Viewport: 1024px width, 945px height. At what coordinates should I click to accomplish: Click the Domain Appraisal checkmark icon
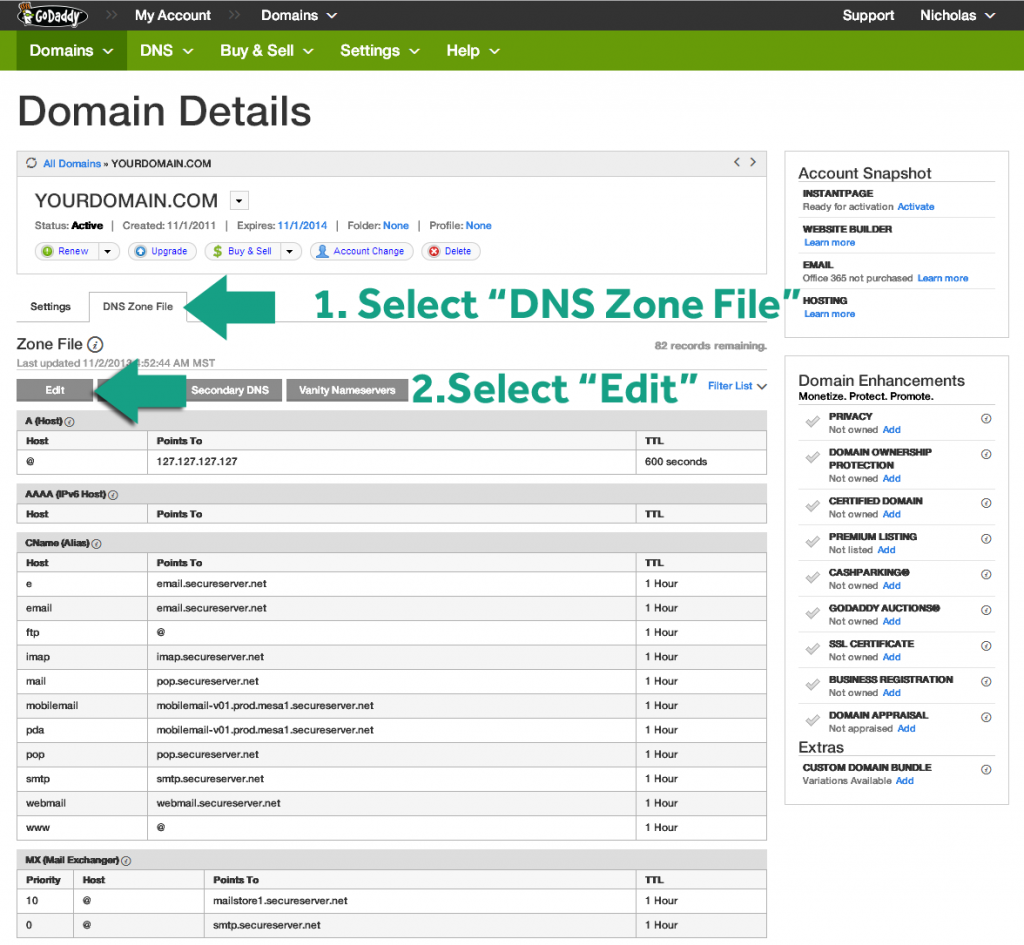(812, 720)
